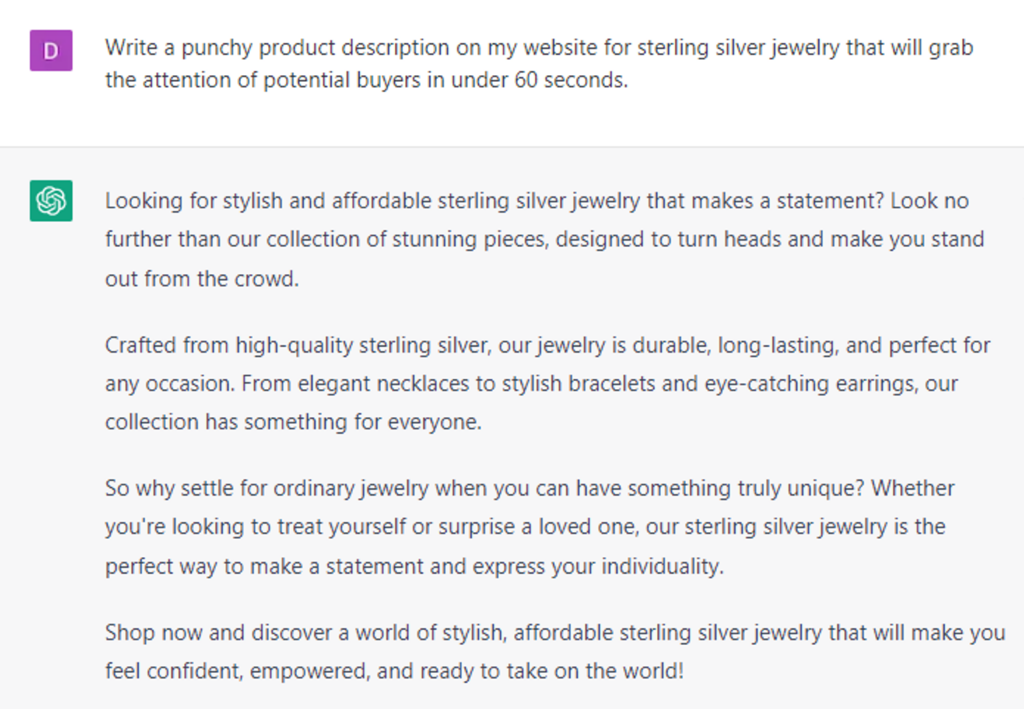Click the closing paragraph starting 'Shop now'
Image resolution: width=1024 pixels, height=709 pixels.
(554, 651)
